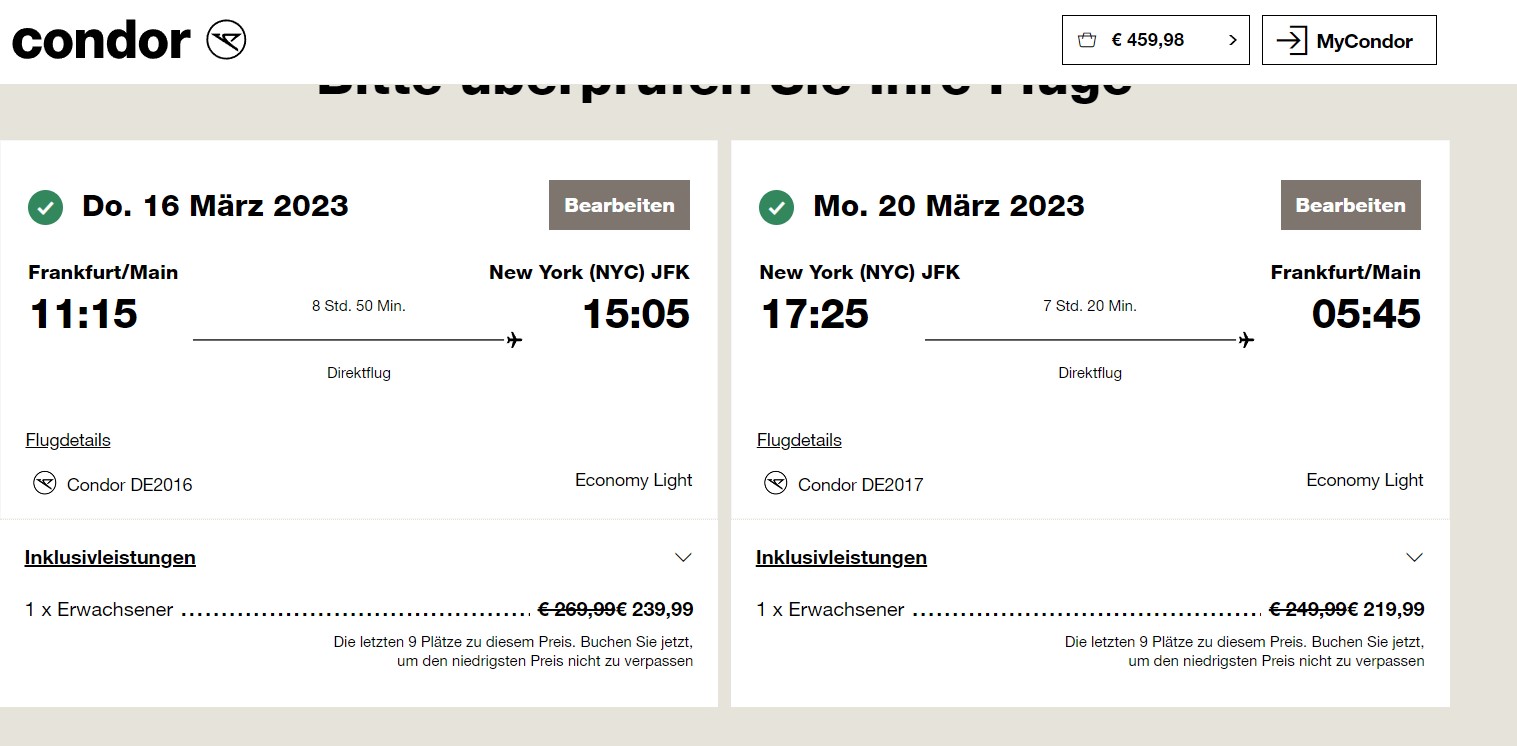
Task: Click the MyCondor login arrow icon
Action: click(1292, 41)
